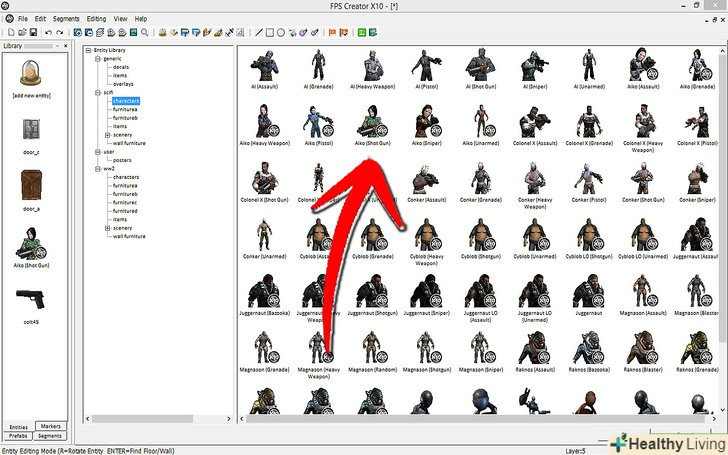The height and width of the screenshot is (455, 728).
Task: Click the Open file toolbar icon
Action: pos(22,32)
